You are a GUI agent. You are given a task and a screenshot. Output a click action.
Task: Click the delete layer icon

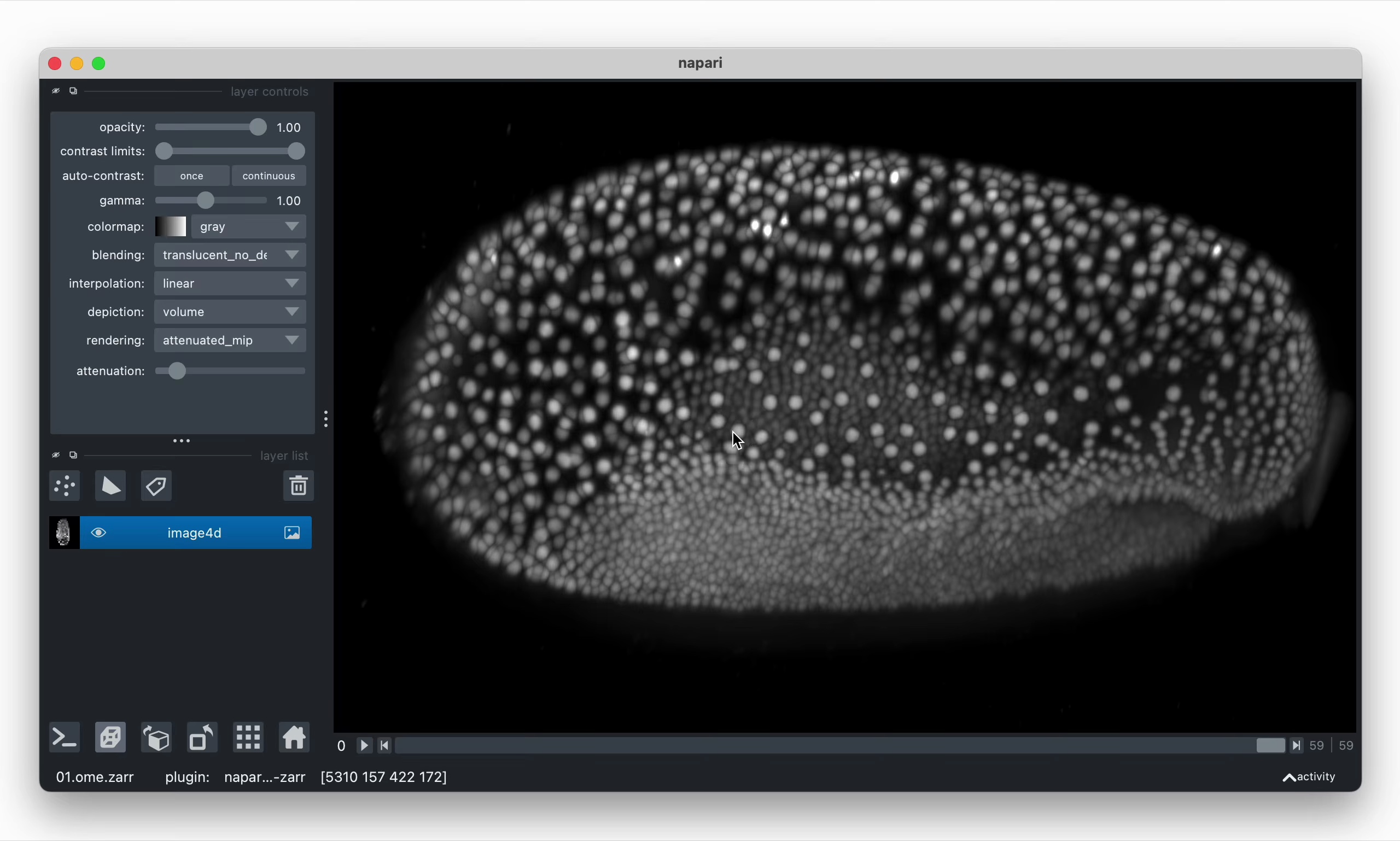click(298, 486)
